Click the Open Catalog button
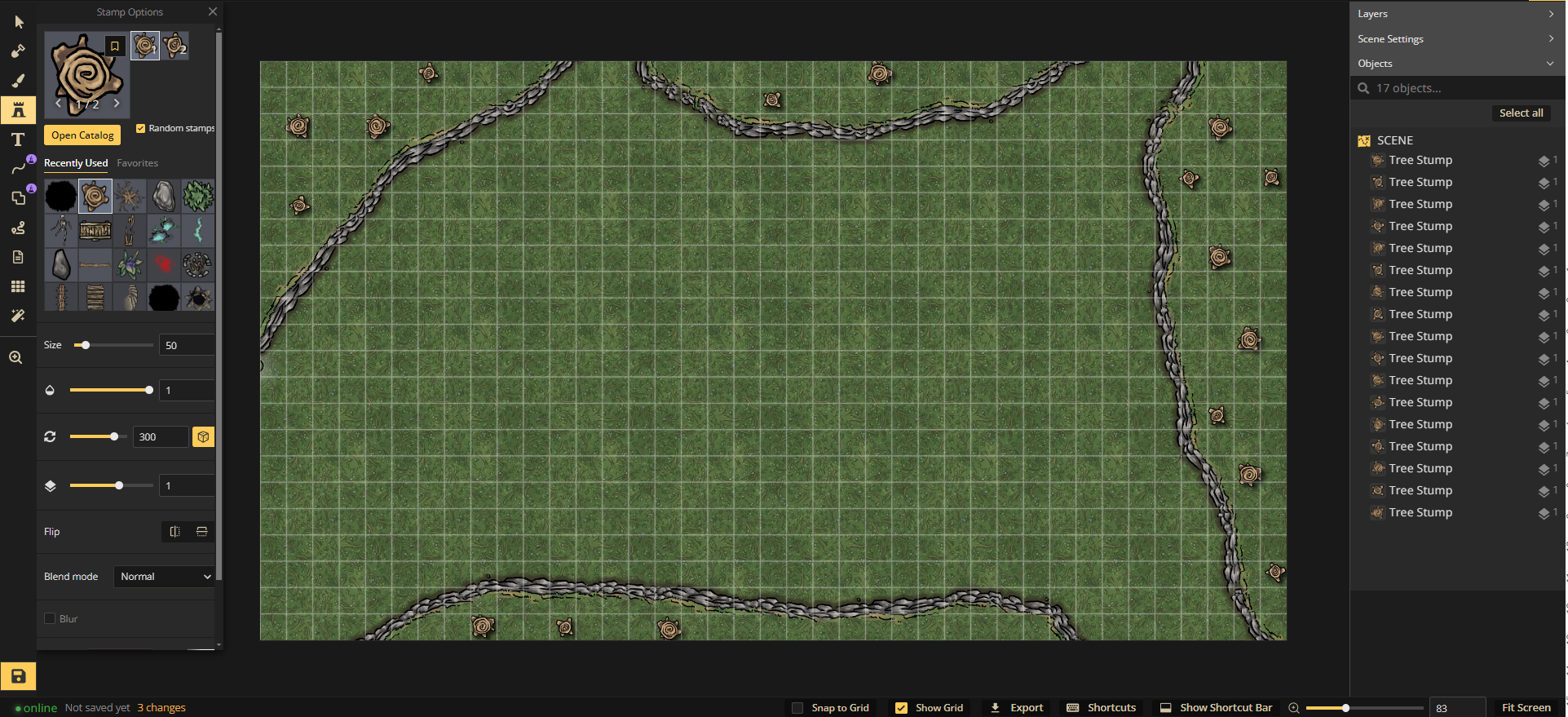This screenshot has height=717, width=1568. tap(82, 135)
